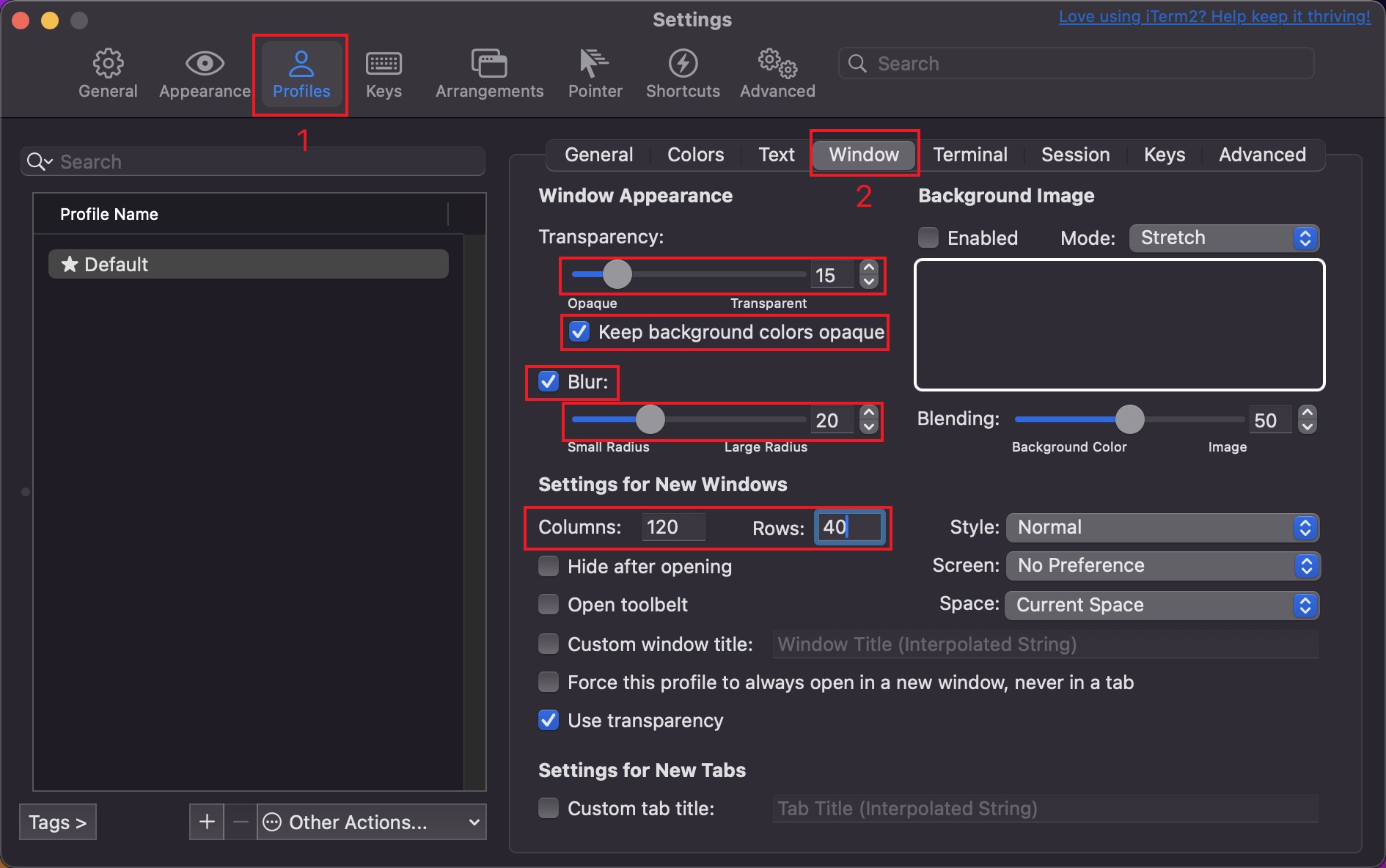Check Force profile to open in new window
Image resolution: width=1386 pixels, height=868 pixels.
pos(549,682)
